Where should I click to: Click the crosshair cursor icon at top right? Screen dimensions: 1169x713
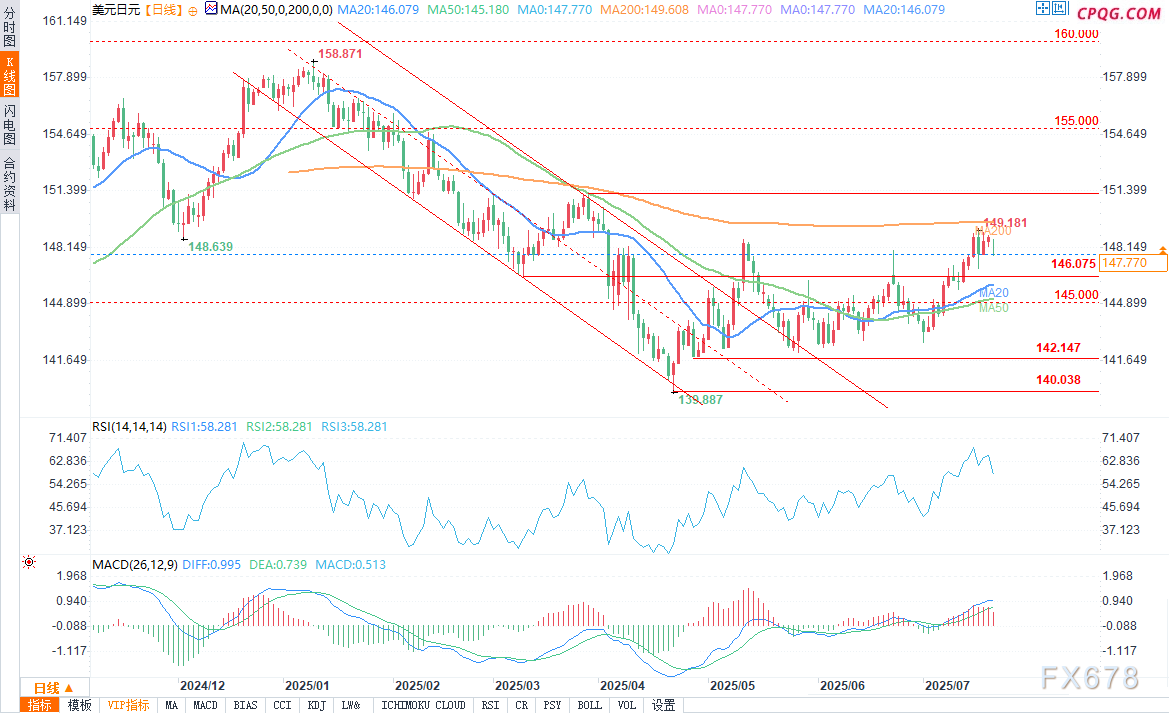[1045, 10]
